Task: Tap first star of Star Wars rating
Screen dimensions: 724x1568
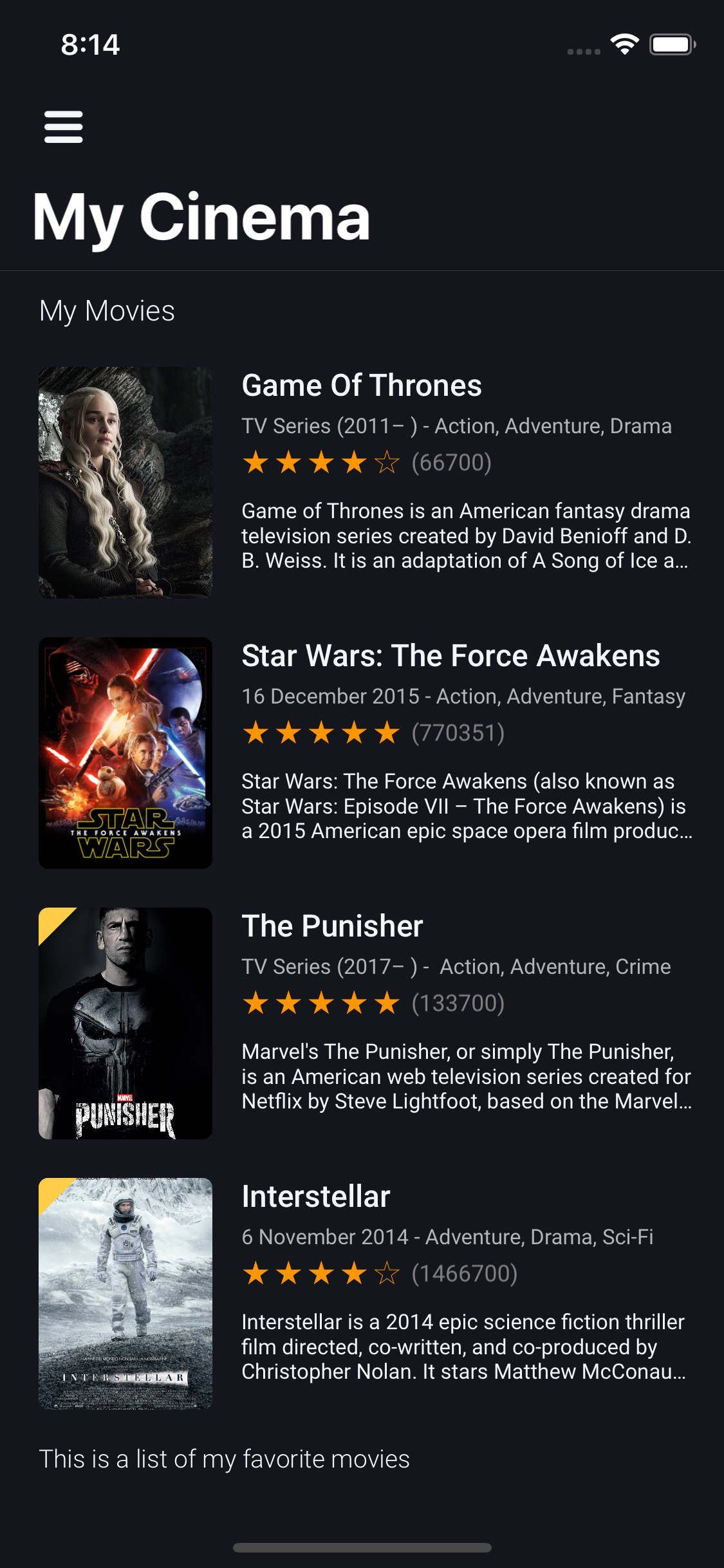Action: pos(255,733)
